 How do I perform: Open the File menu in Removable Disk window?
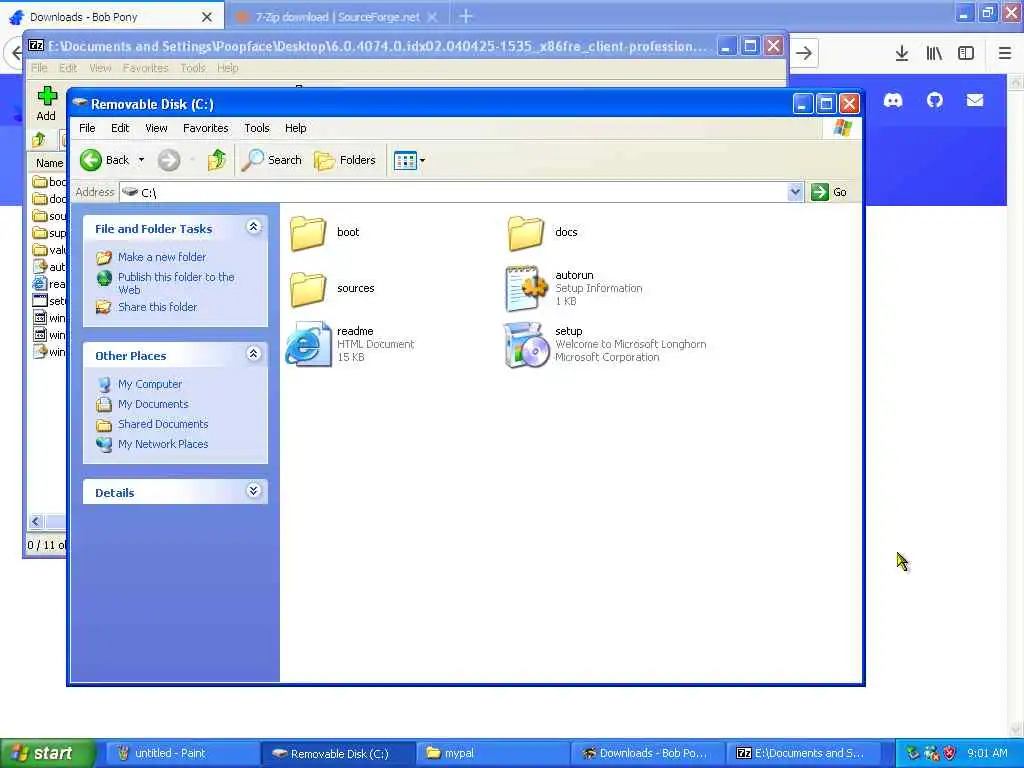[87, 128]
